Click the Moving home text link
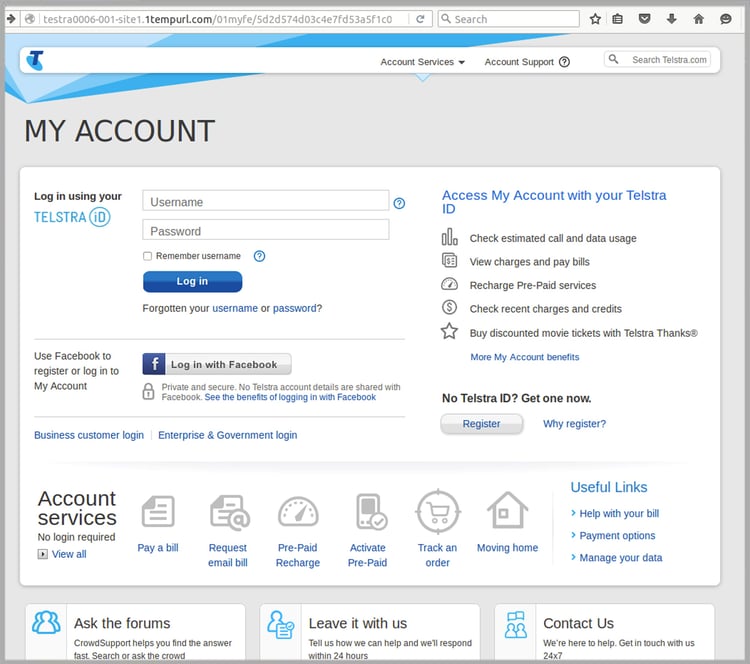The height and width of the screenshot is (664, 750). pos(507,548)
